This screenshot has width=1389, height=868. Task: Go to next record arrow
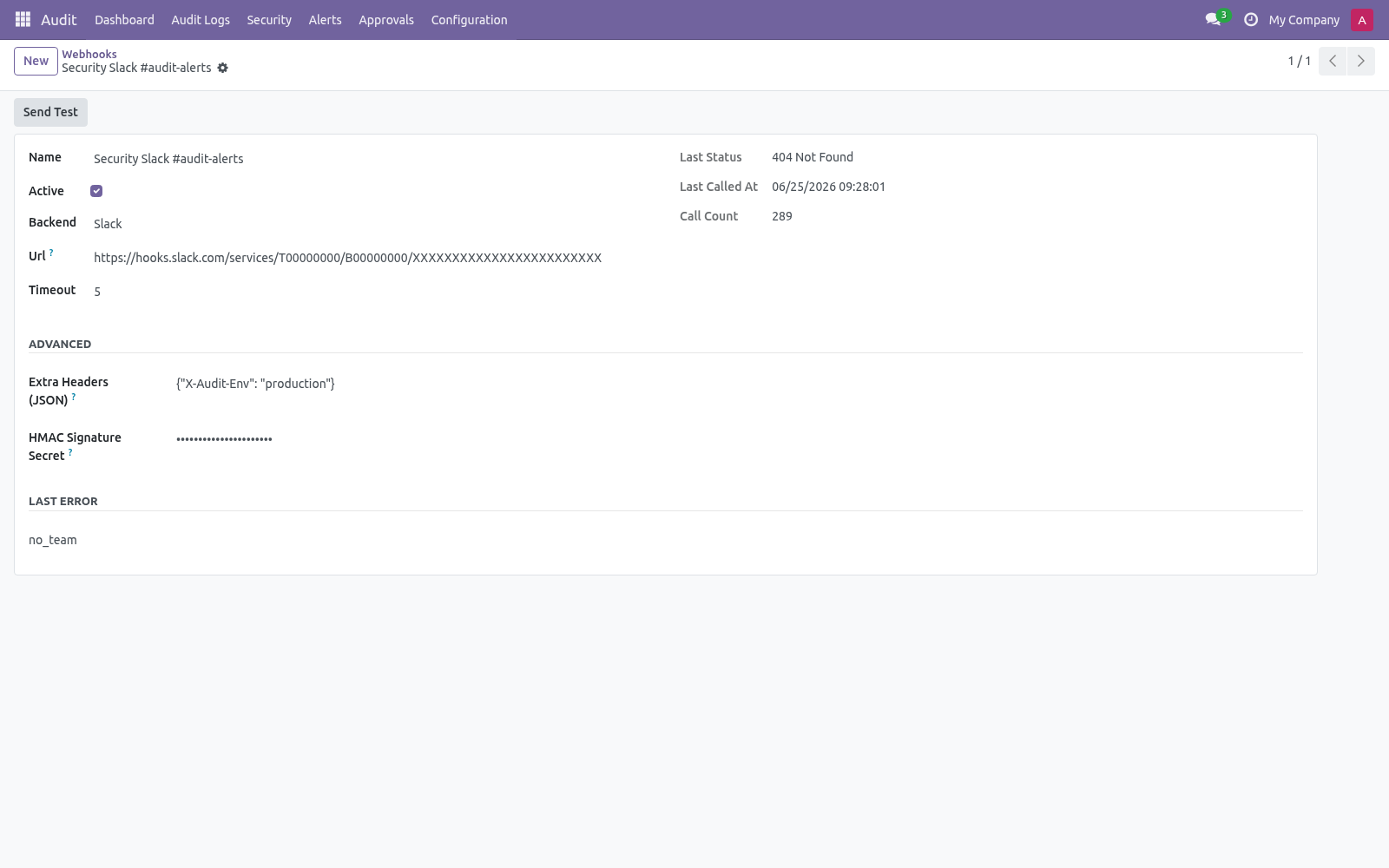click(1360, 61)
